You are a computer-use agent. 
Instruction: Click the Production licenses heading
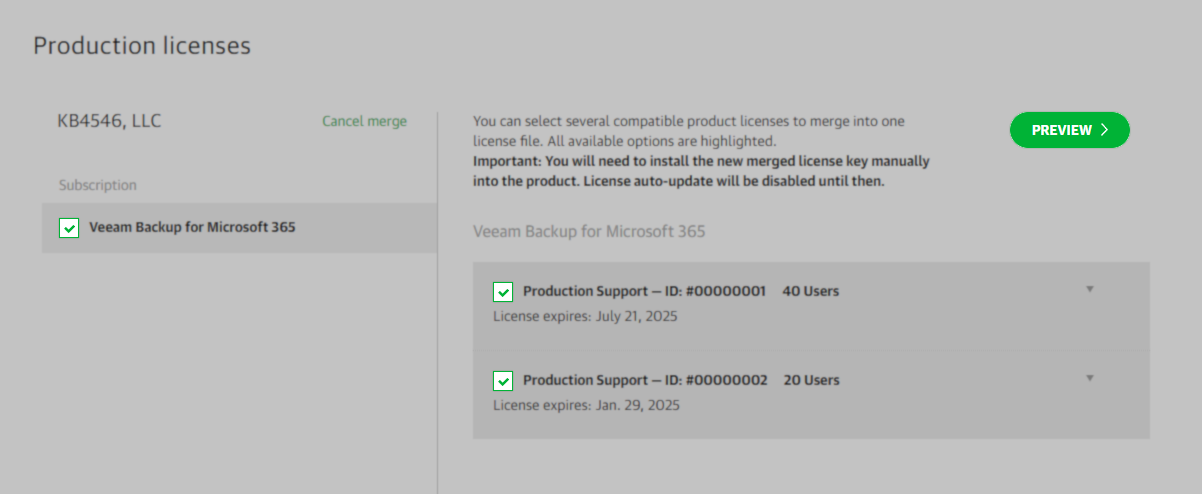click(x=142, y=46)
